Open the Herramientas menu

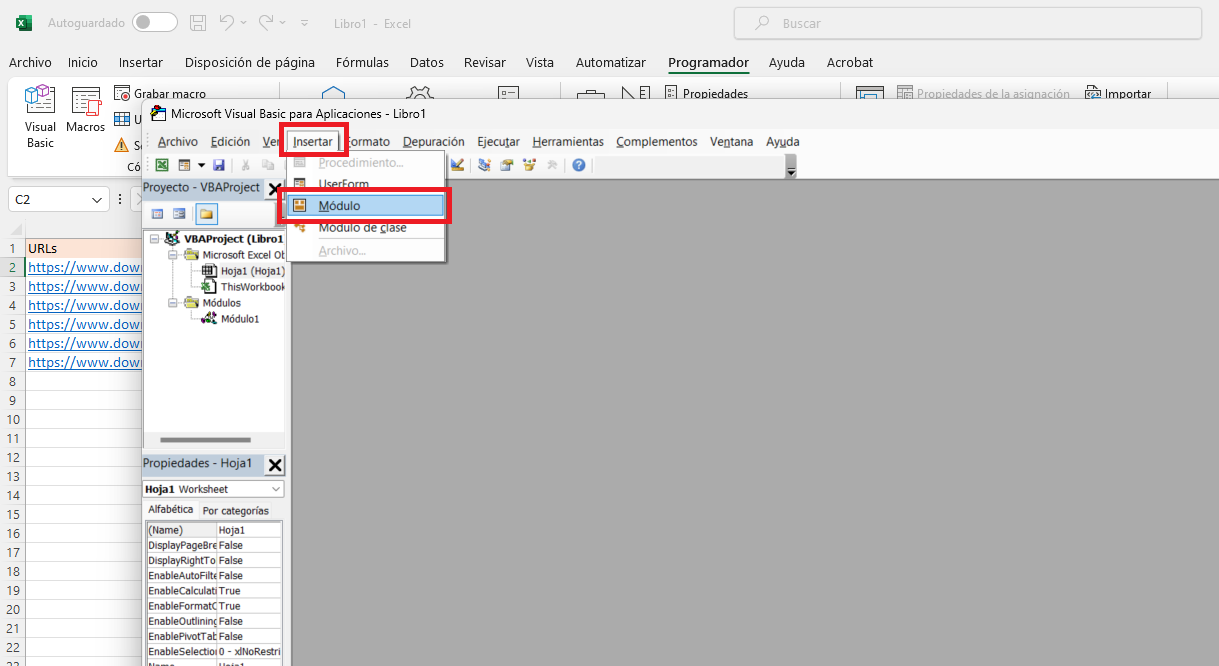click(x=568, y=142)
